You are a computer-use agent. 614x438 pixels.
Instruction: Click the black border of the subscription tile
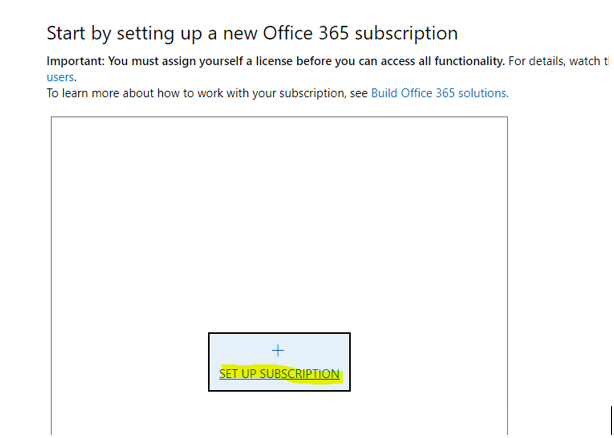click(209, 362)
